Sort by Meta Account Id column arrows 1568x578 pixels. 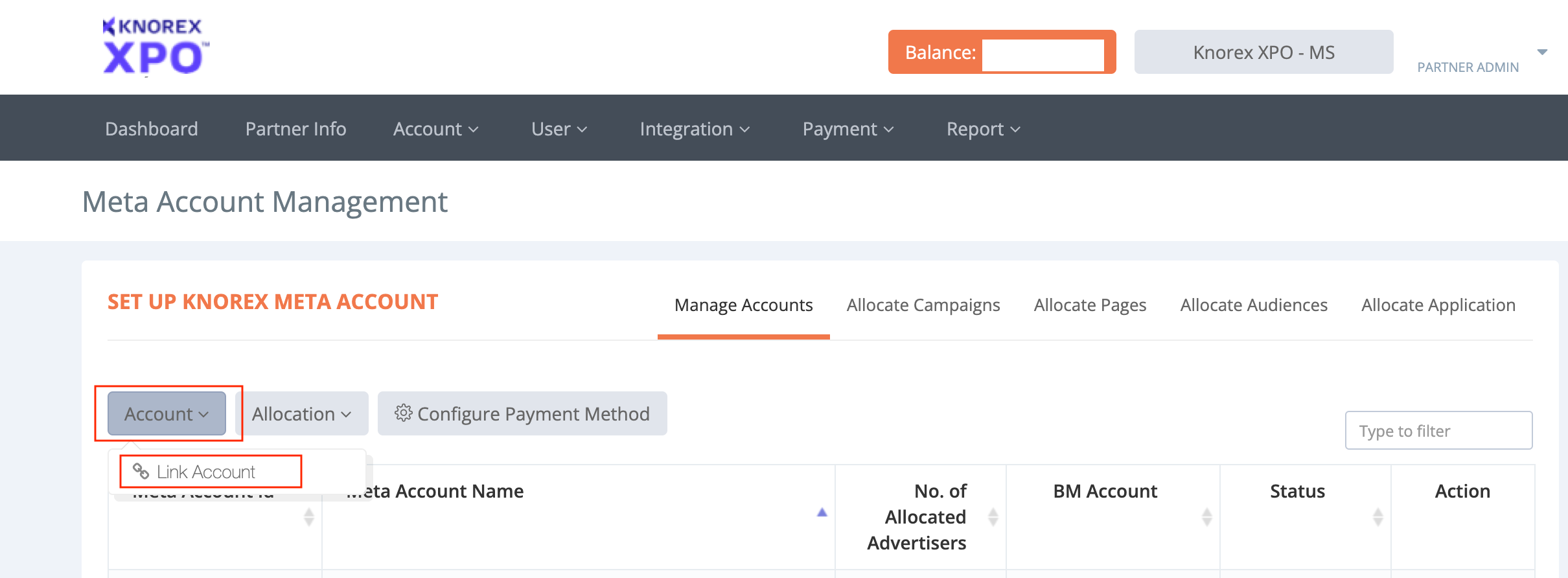[x=309, y=517]
